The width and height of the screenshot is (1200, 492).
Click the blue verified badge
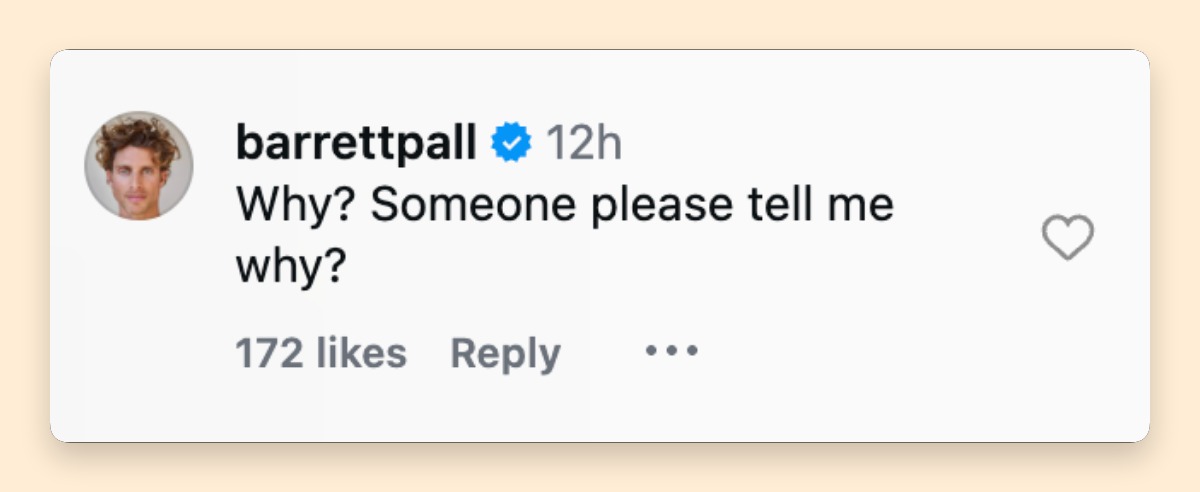tap(510, 145)
